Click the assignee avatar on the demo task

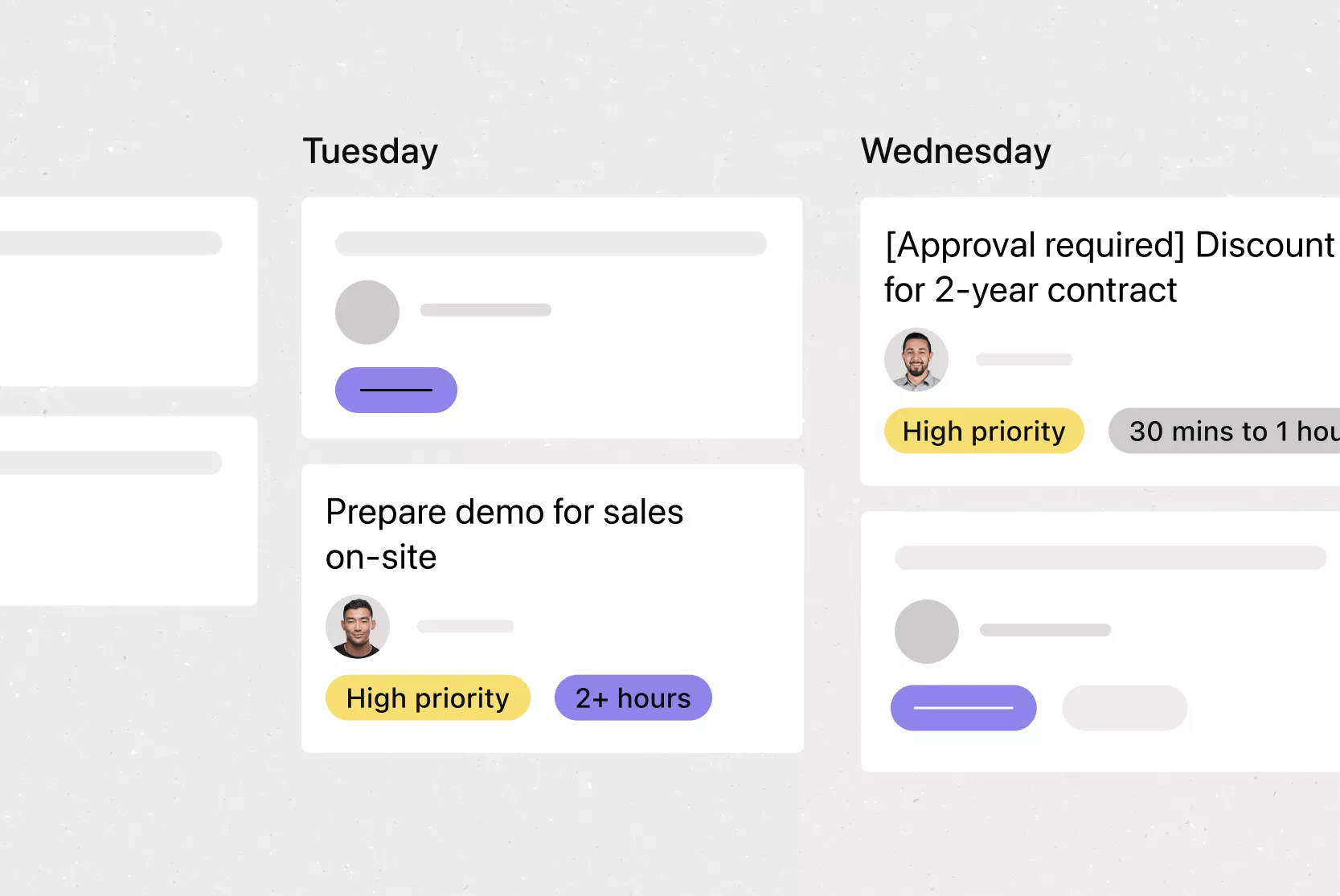click(x=358, y=627)
